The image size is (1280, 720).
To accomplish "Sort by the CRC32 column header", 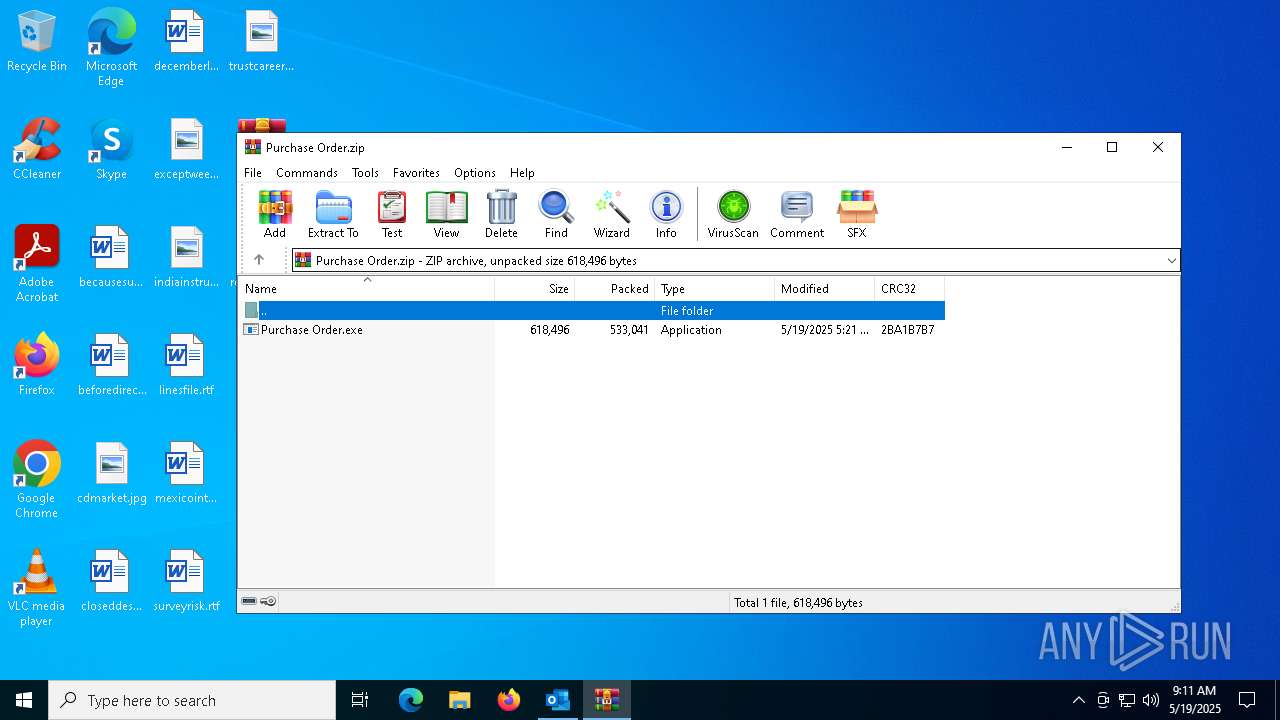I will pyautogui.click(x=910, y=289).
